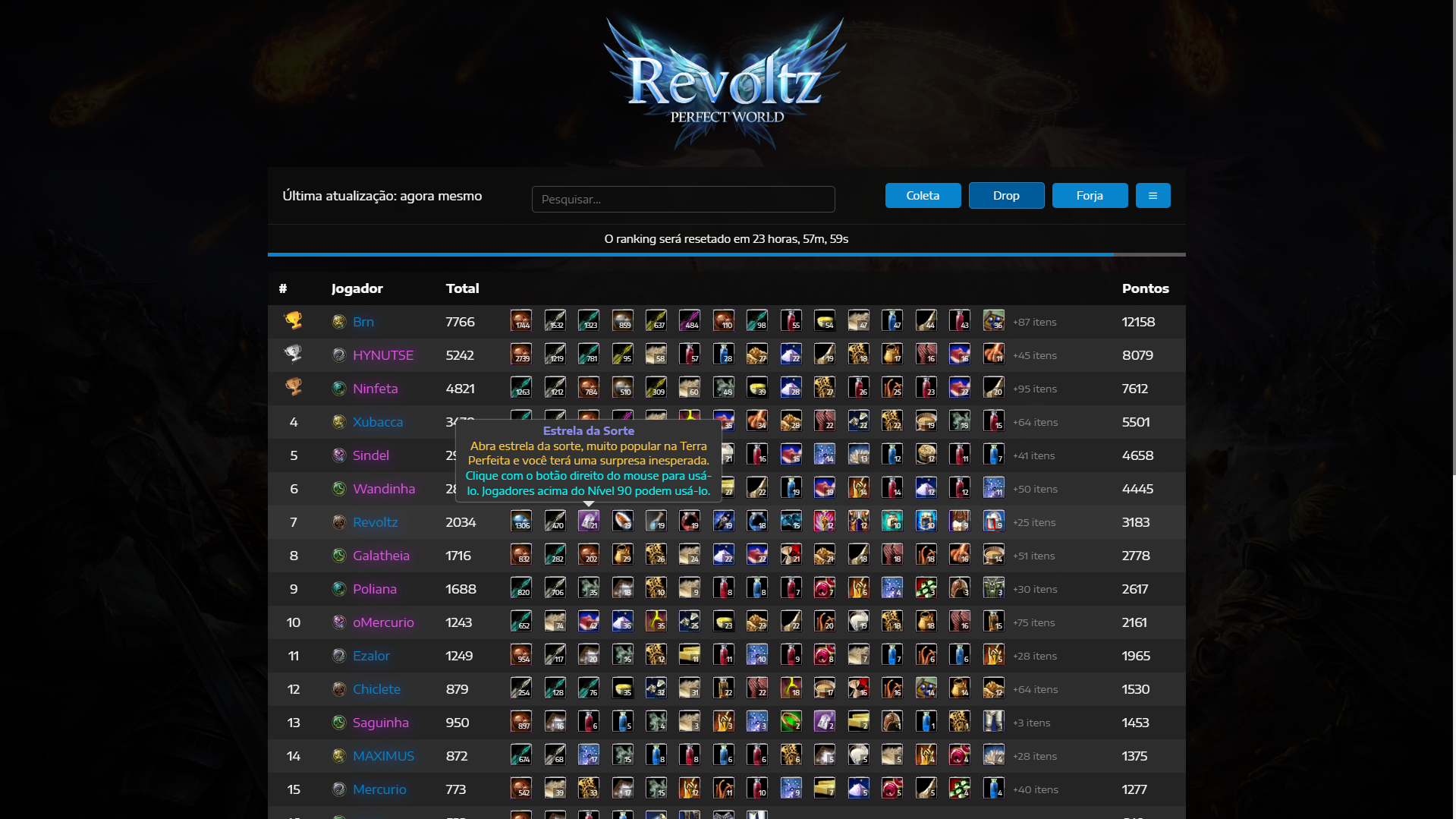This screenshot has height=819, width=1456.
Task: Open the Wandinha player profile link
Action: coord(384,489)
